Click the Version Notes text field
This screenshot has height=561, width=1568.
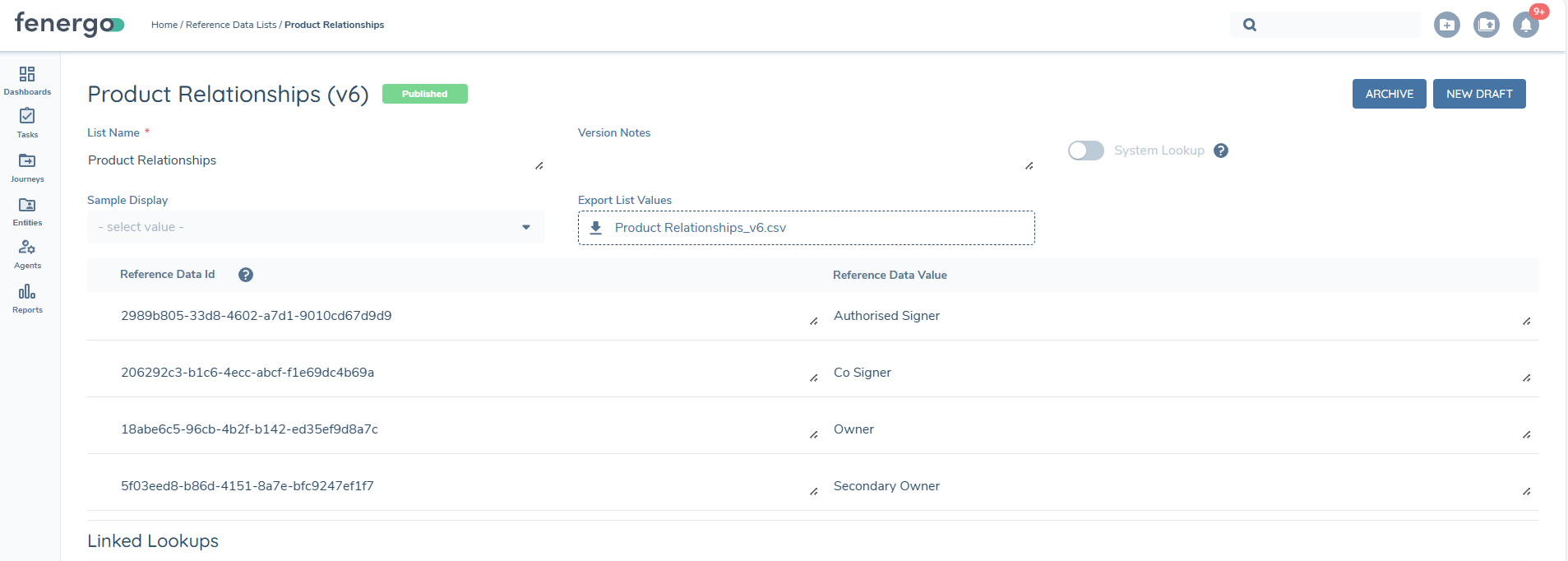[806, 160]
